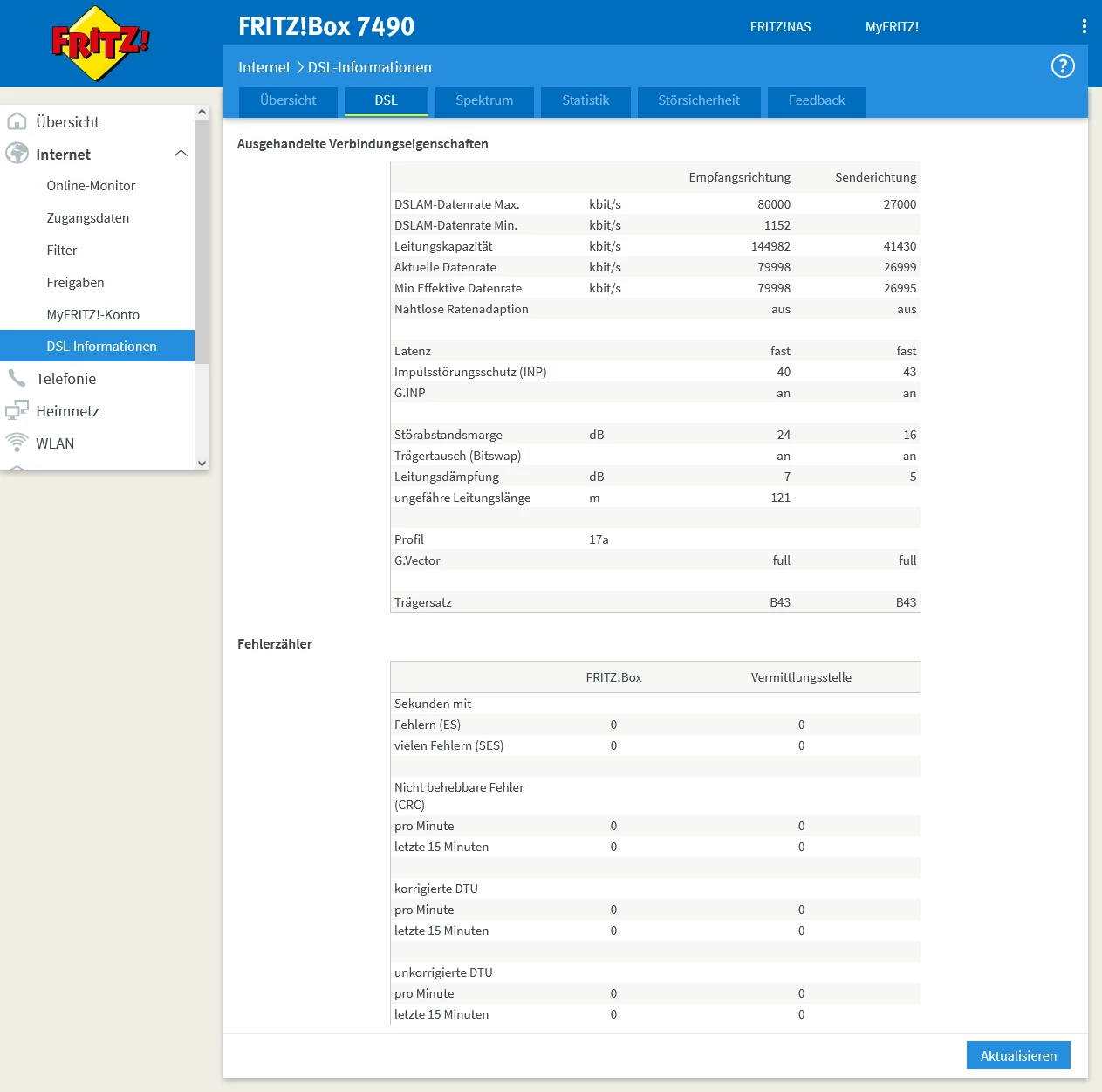
Task: Click the DSLAM-Datenrate Max. value 27000
Action: (x=900, y=204)
